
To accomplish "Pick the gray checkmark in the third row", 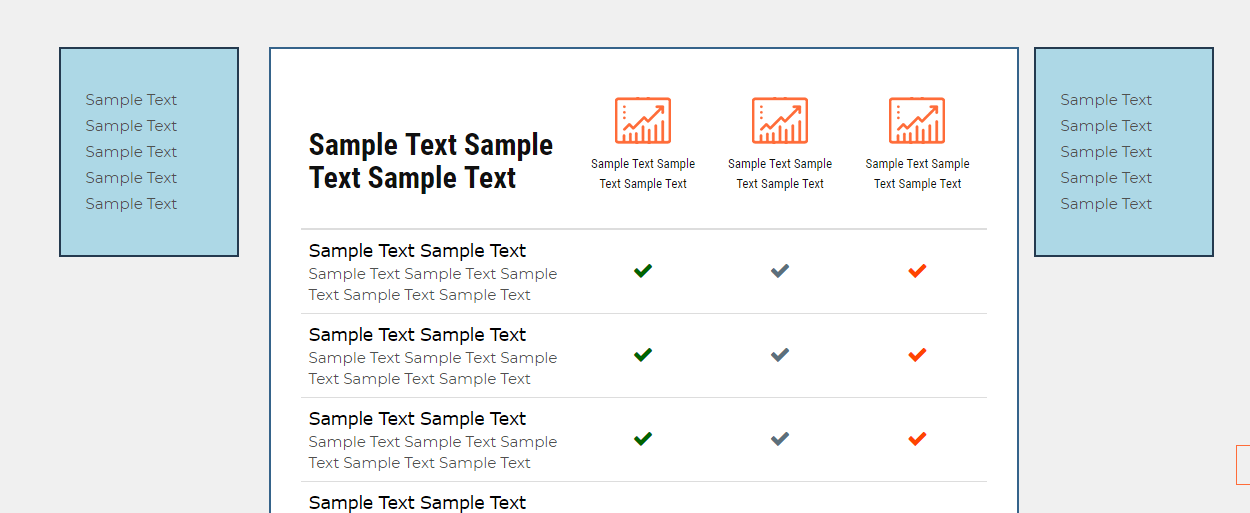I will pos(780,439).
